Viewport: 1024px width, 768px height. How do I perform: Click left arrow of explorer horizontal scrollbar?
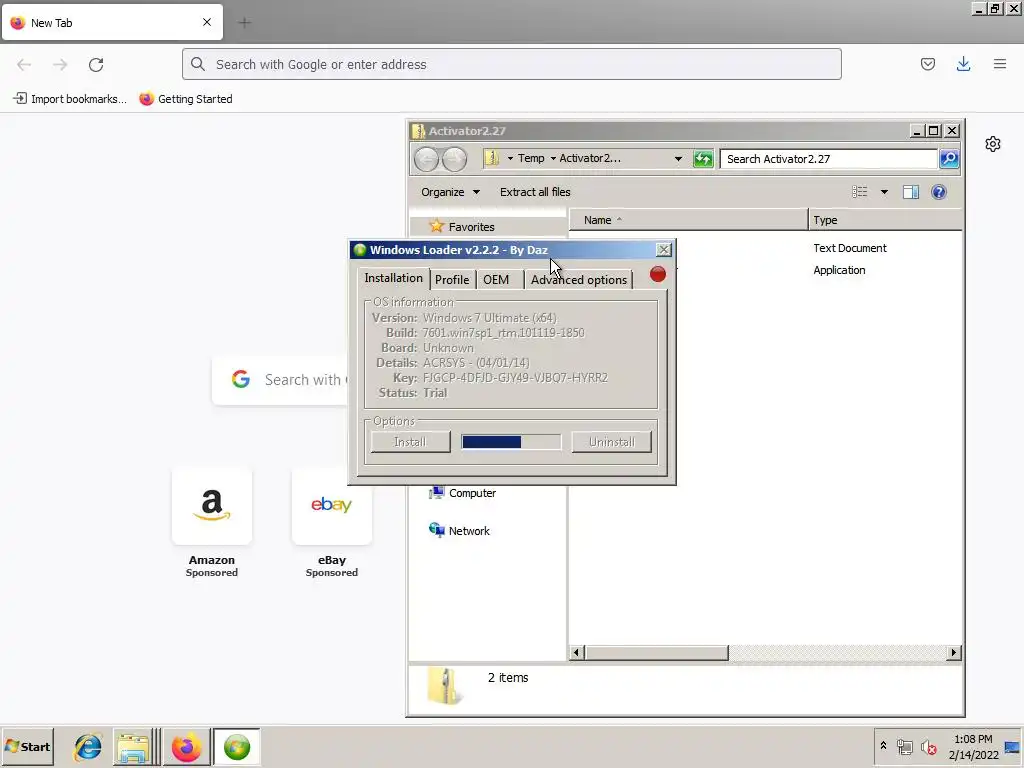click(577, 652)
